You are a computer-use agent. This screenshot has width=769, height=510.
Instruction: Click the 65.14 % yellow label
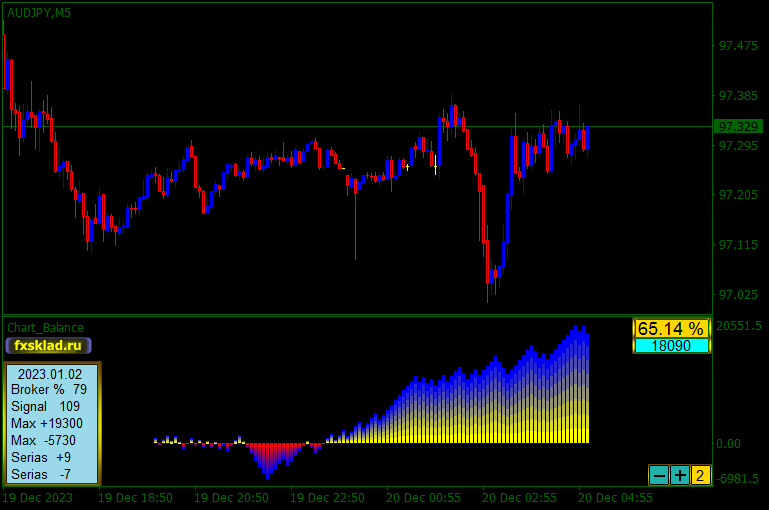[671, 329]
